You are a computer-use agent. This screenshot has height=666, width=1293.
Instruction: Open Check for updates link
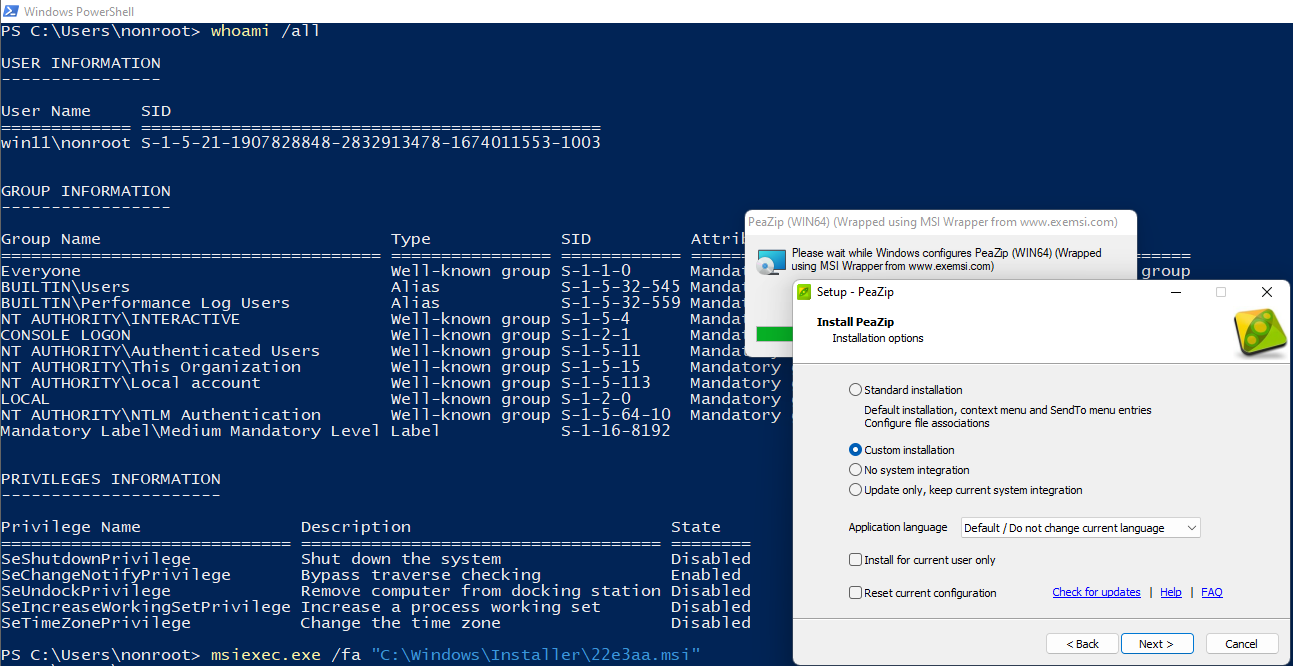[1096, 592]
